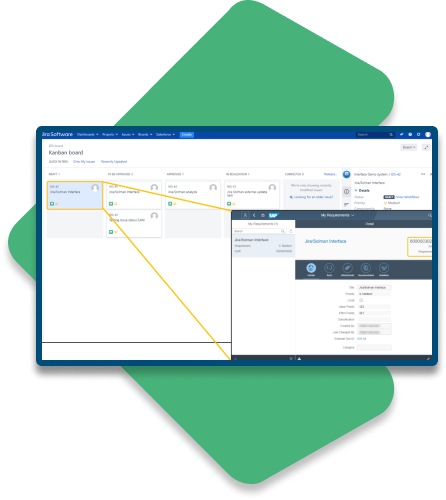Viewport: 446px width, 500px height.
Task: Open the Jira feedback megaphone icon
Action: tap(401, 135)
